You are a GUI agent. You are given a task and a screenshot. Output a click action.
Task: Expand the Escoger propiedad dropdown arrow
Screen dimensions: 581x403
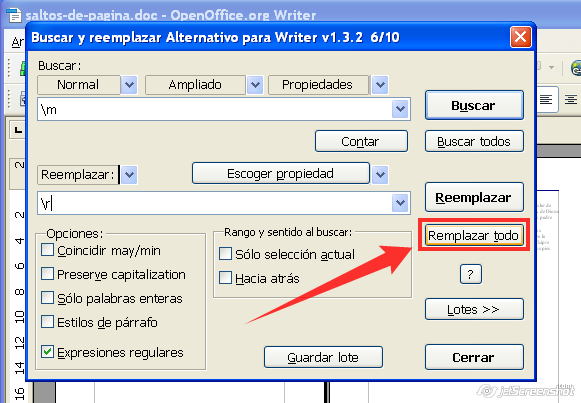[380, 174]
